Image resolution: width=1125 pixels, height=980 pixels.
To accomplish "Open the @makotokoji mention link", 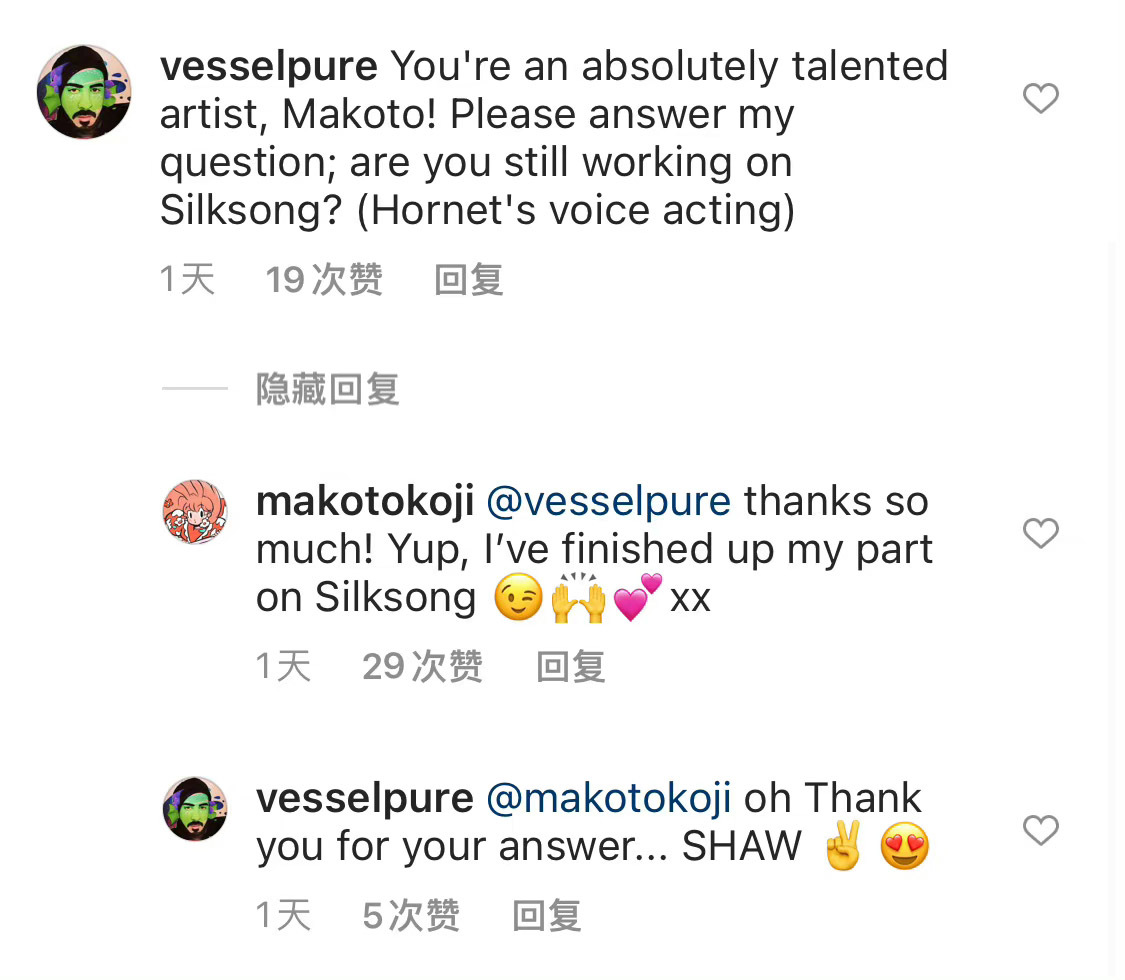I will (x=608, y=798).
